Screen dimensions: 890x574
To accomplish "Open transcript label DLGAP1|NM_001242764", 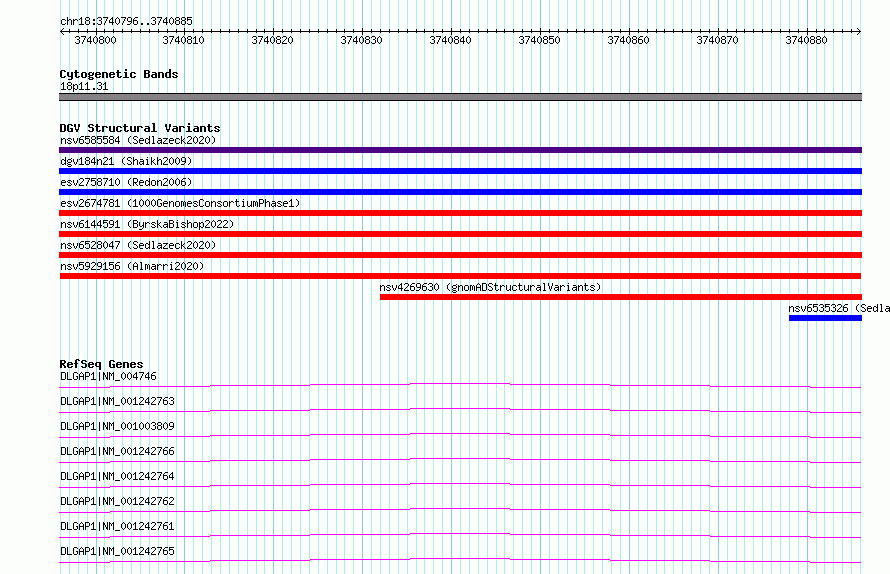I will [117, 476].
